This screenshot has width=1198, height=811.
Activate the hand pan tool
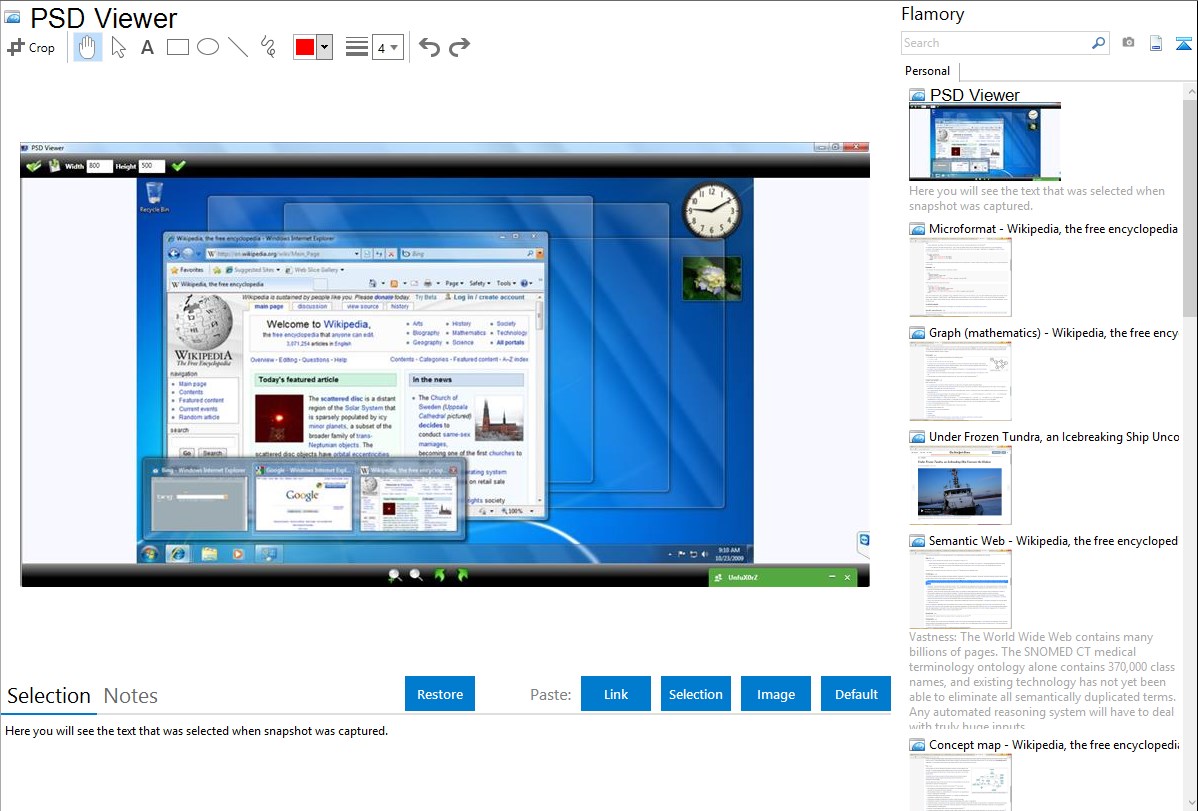pyautogui.click(x=88, y=47)
